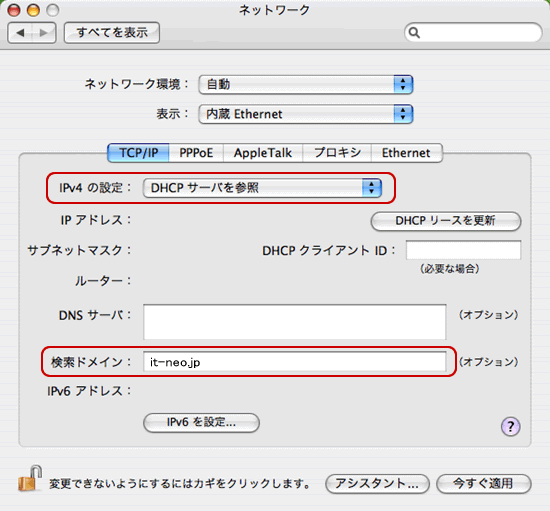Screen dimensions: 550x511
Task: Switch to the AppleTalk tab
Action: (x=263, y=153)
